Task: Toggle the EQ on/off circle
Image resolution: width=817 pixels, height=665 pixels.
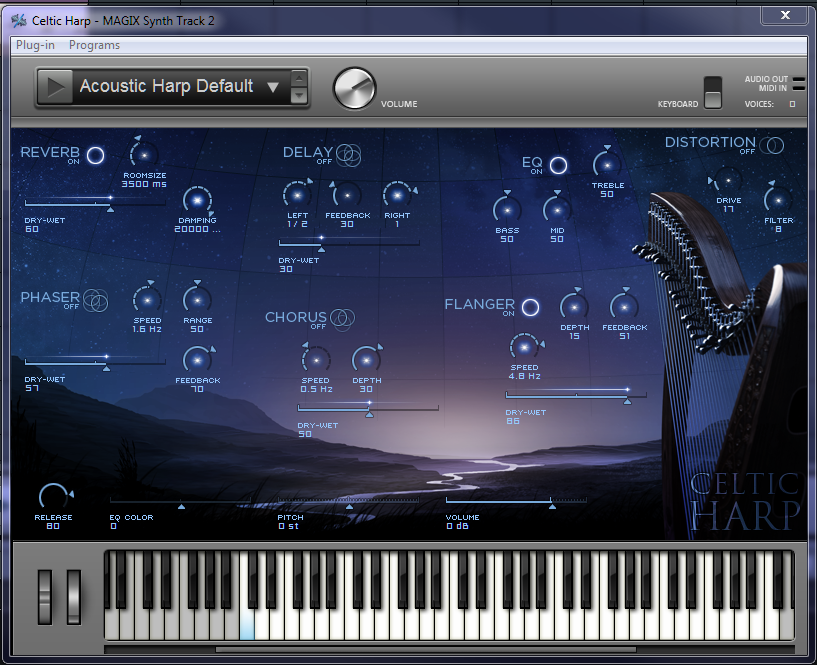Action: click(558, 166)
